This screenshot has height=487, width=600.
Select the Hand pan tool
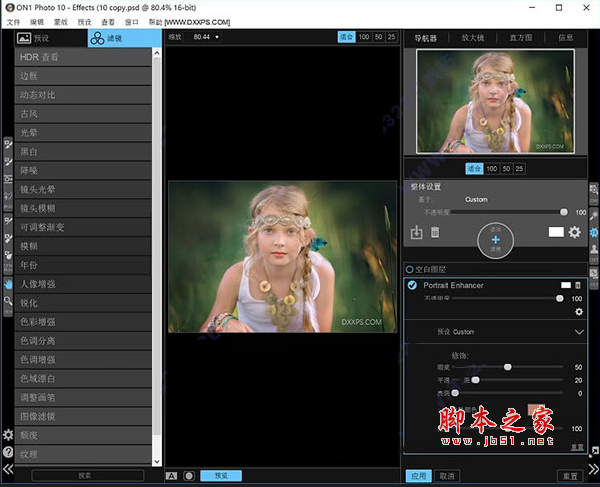point(8,283)
